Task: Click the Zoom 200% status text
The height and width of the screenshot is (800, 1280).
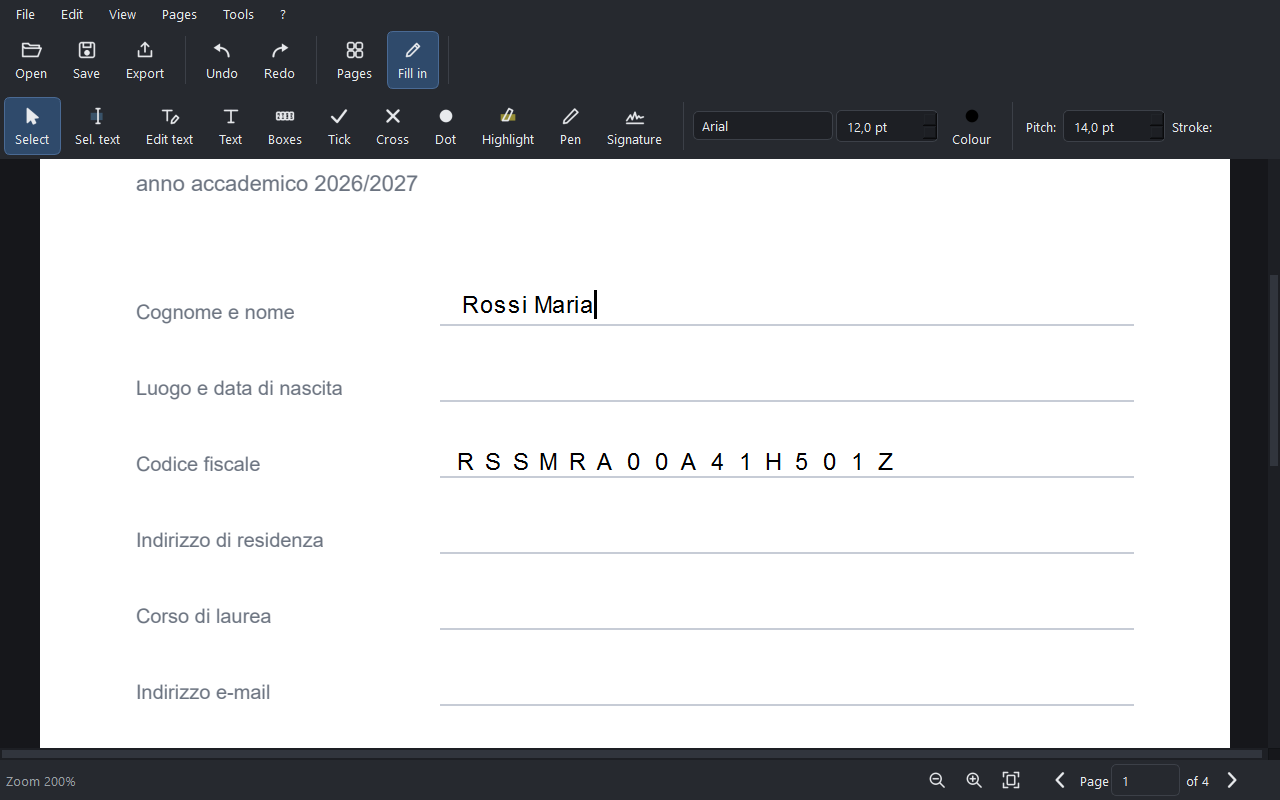Action: click(41, 781)
